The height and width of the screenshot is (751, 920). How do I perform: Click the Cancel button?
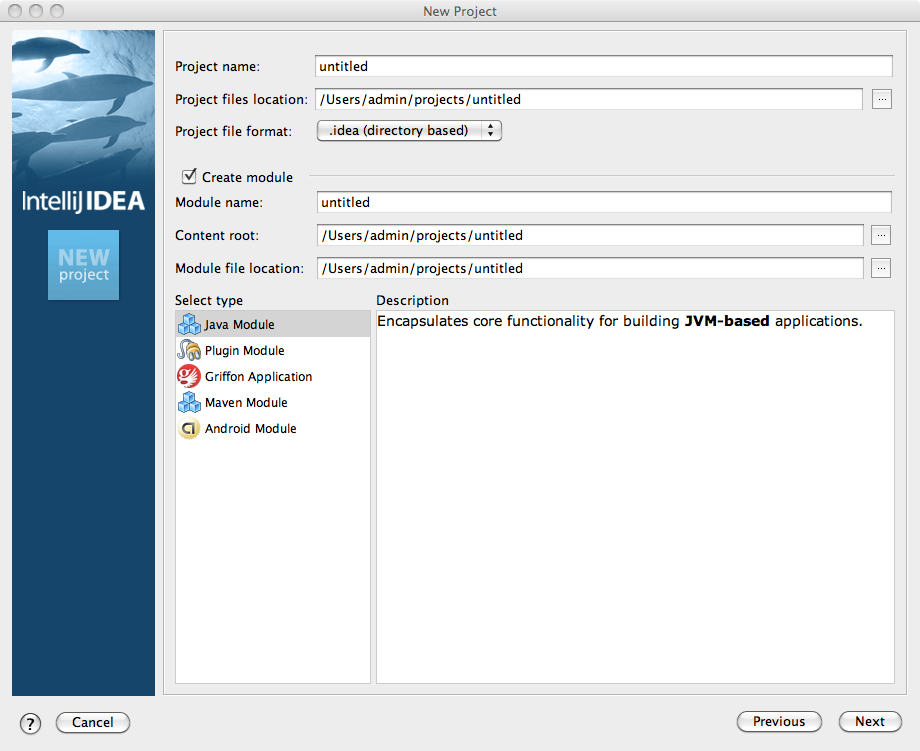tap(93, 722)
